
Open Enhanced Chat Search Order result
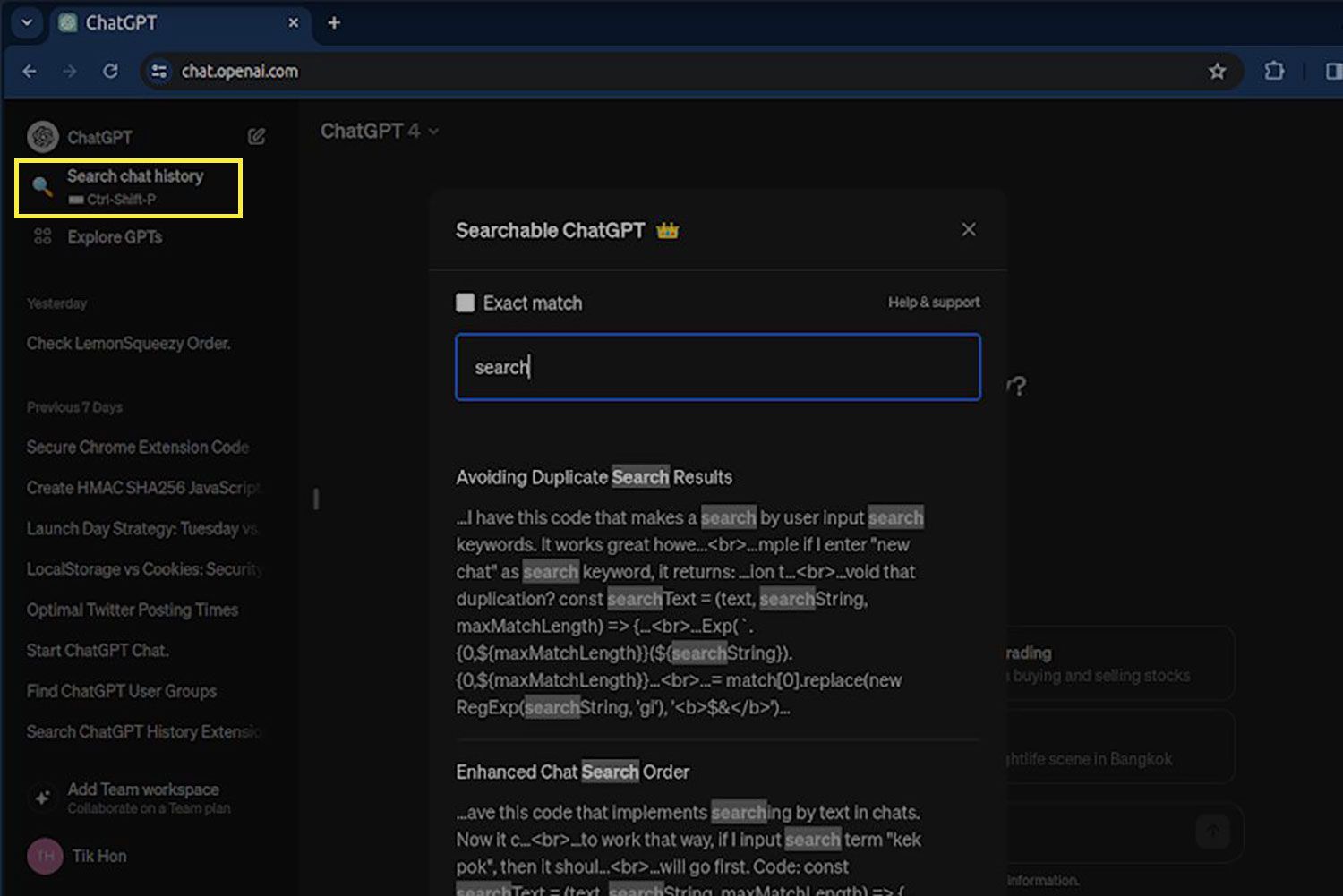572,772
